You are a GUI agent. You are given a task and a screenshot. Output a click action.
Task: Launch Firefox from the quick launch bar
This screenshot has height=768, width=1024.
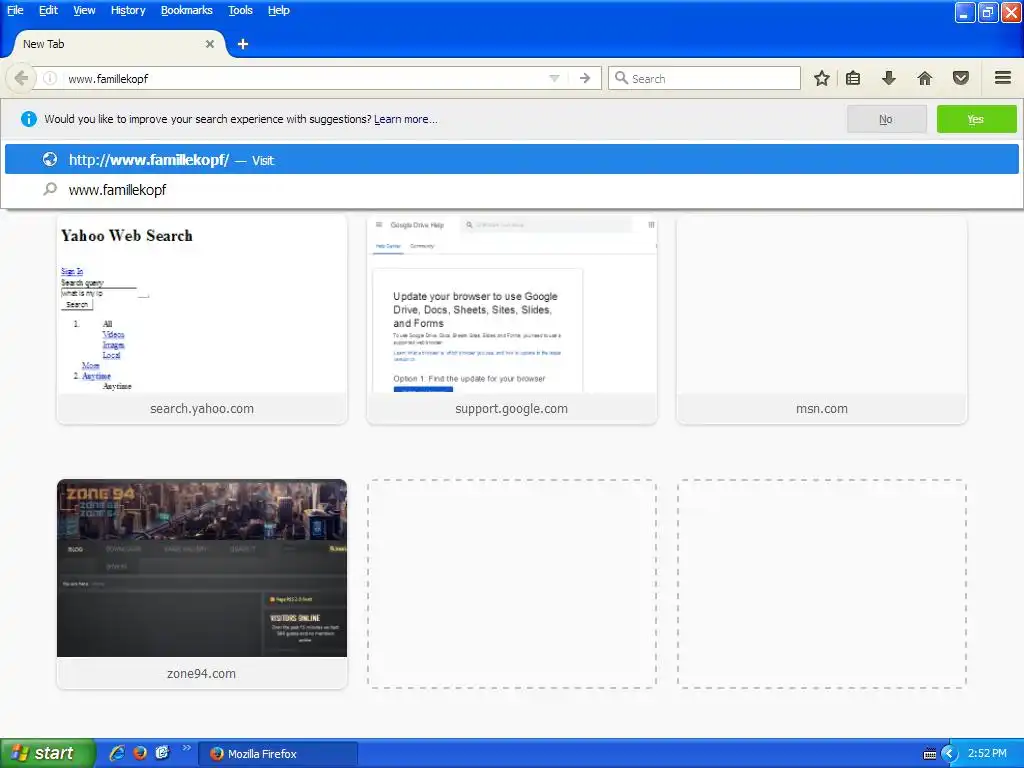140,754
